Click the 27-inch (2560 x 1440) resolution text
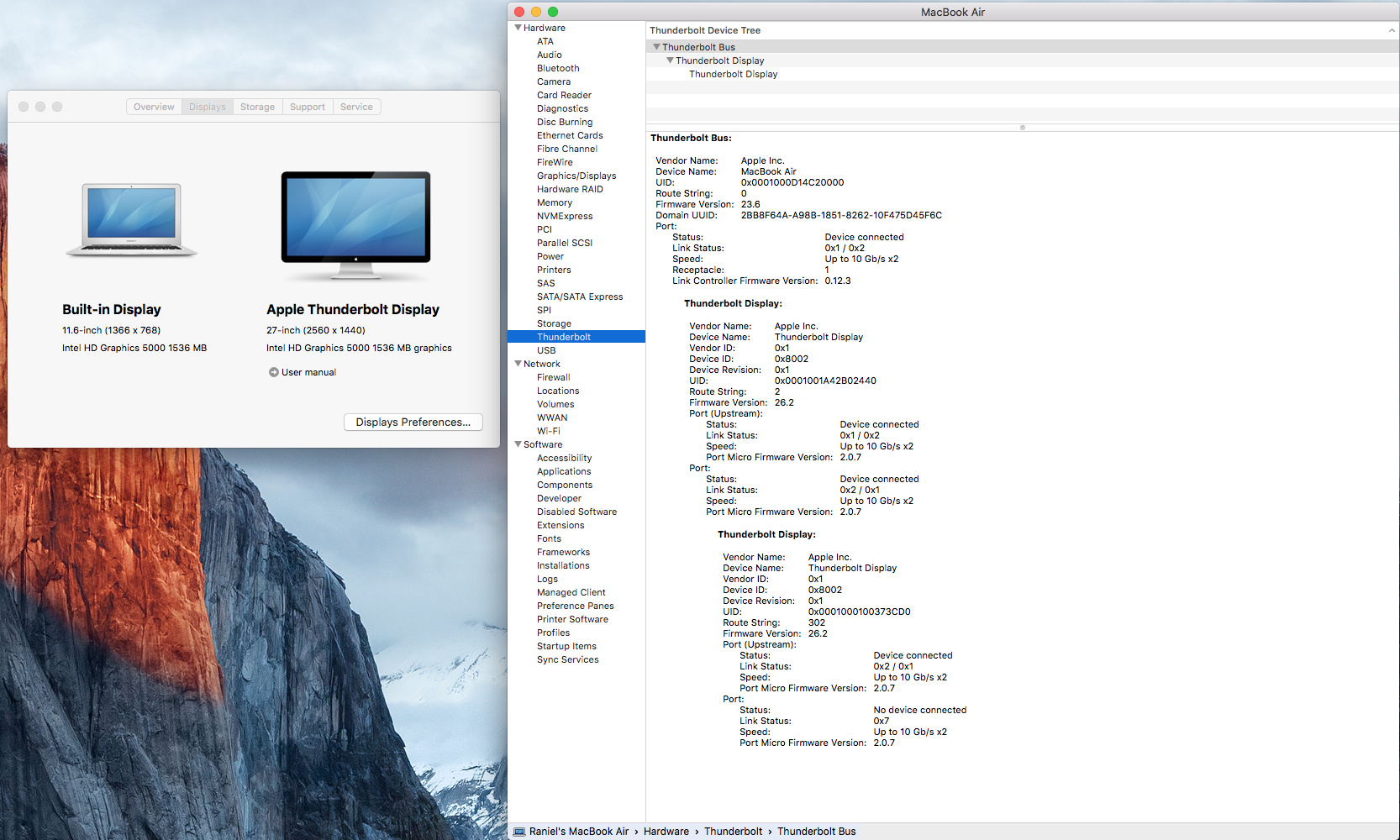Viewport: 1400px width, 840px height. 316,330
